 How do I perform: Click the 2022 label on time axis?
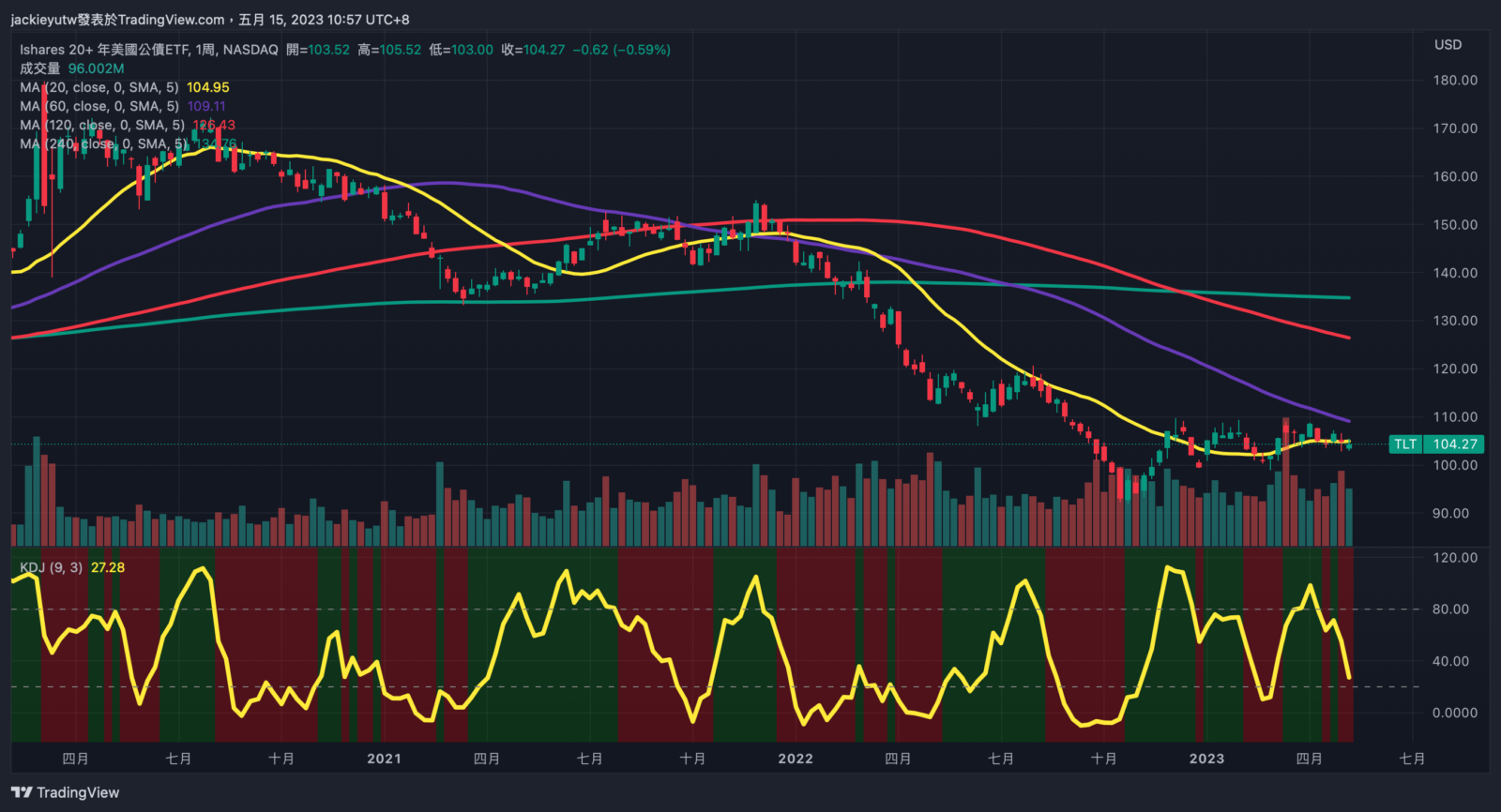796,759
